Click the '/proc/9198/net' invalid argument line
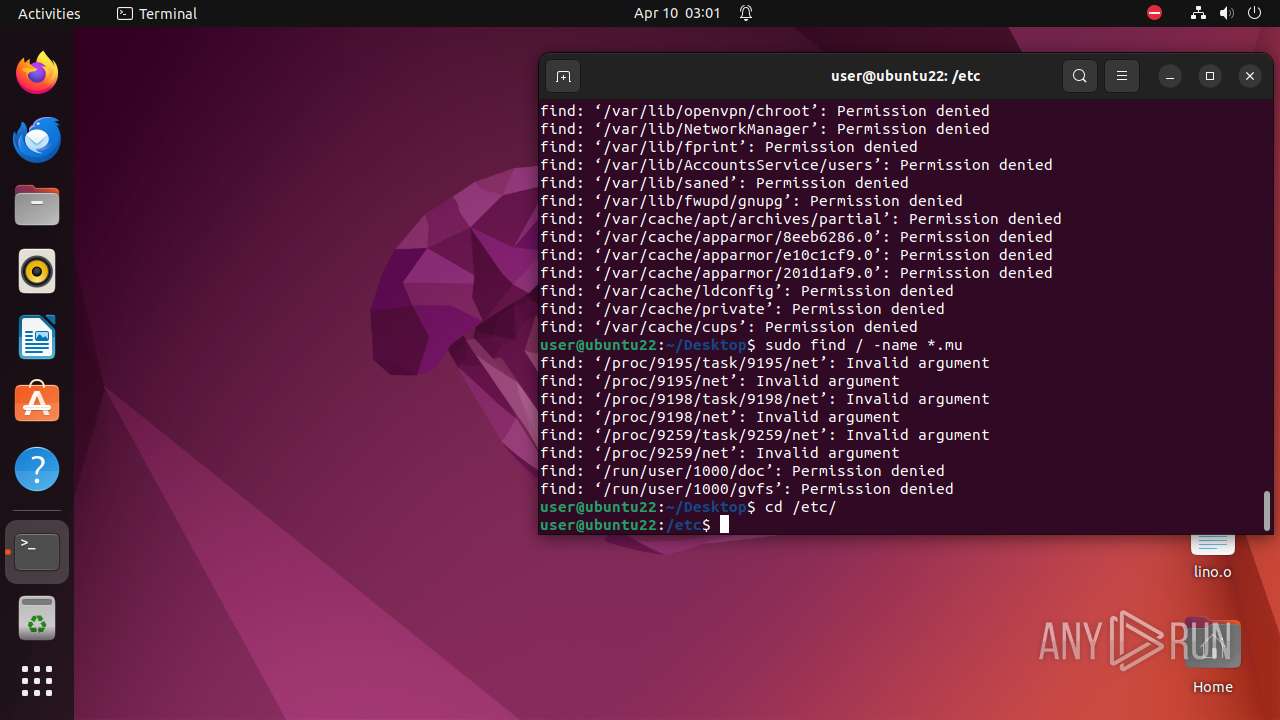The width and height of the screenshot is (1280, 720). click(720, 417)
